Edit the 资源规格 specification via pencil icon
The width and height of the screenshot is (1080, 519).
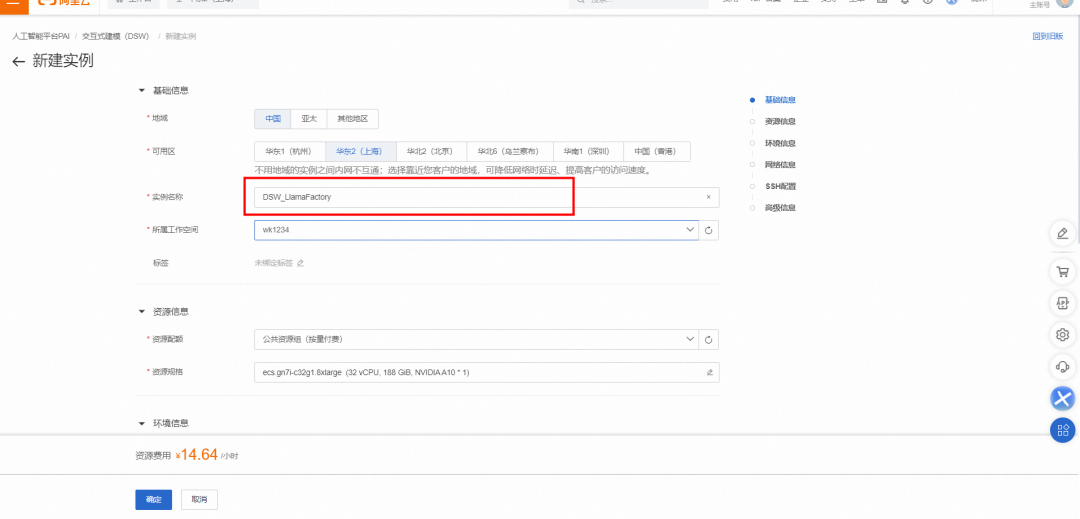pyautogui.click(x=710, y=372)
